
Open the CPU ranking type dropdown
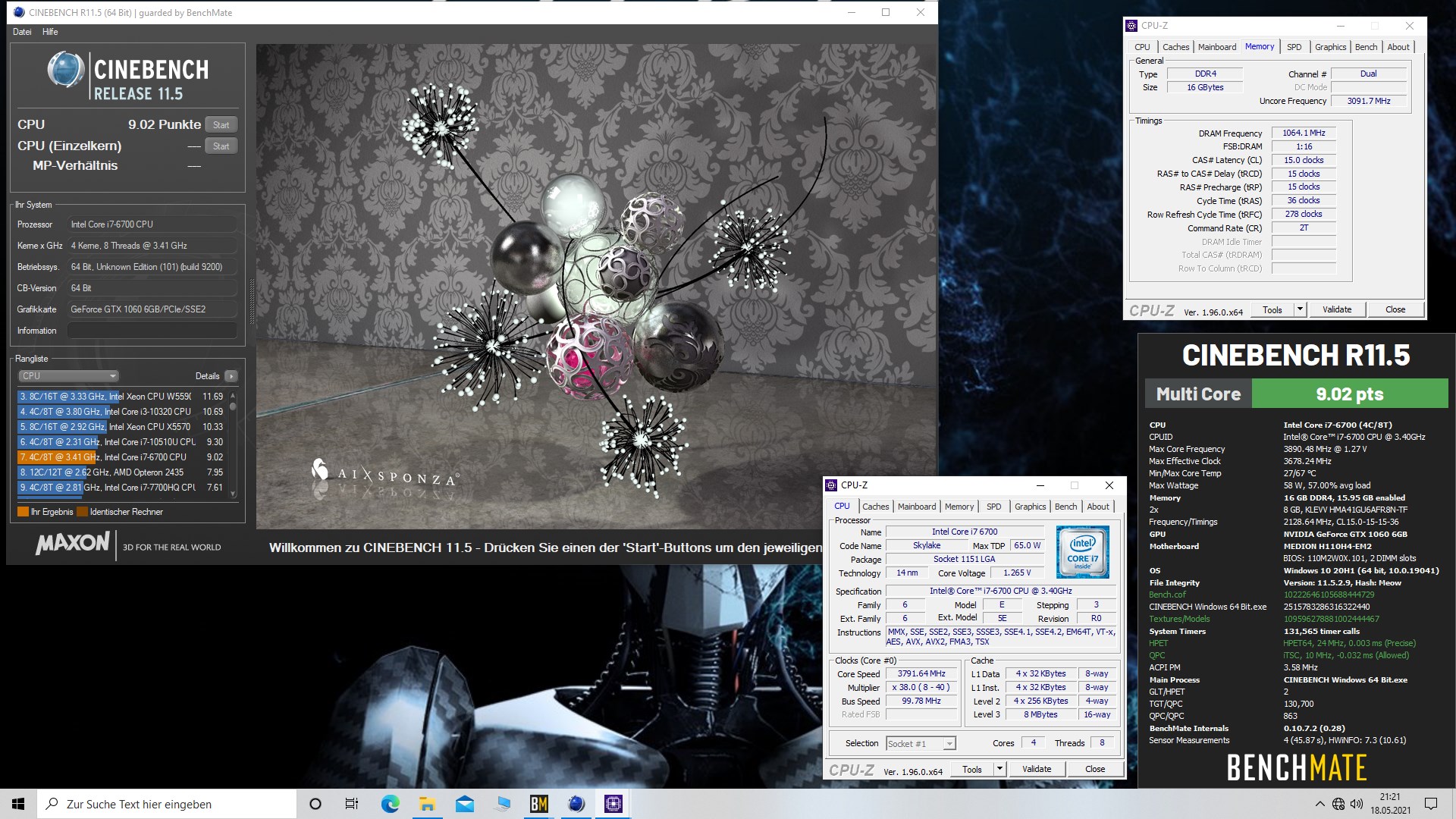point(68,376)
